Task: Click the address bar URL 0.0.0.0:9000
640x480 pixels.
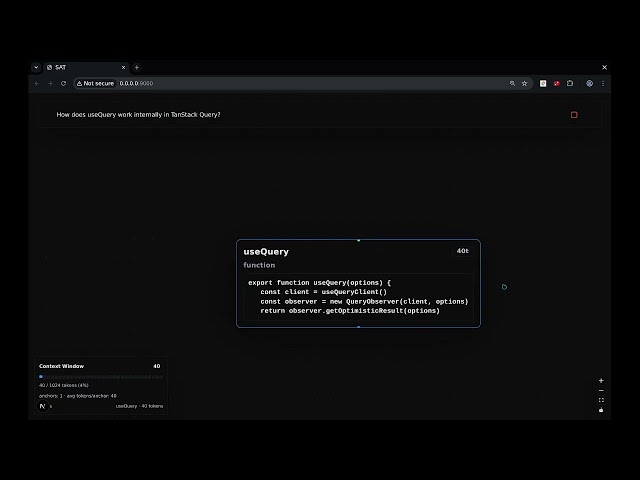Action: click(x=136, y=83)
